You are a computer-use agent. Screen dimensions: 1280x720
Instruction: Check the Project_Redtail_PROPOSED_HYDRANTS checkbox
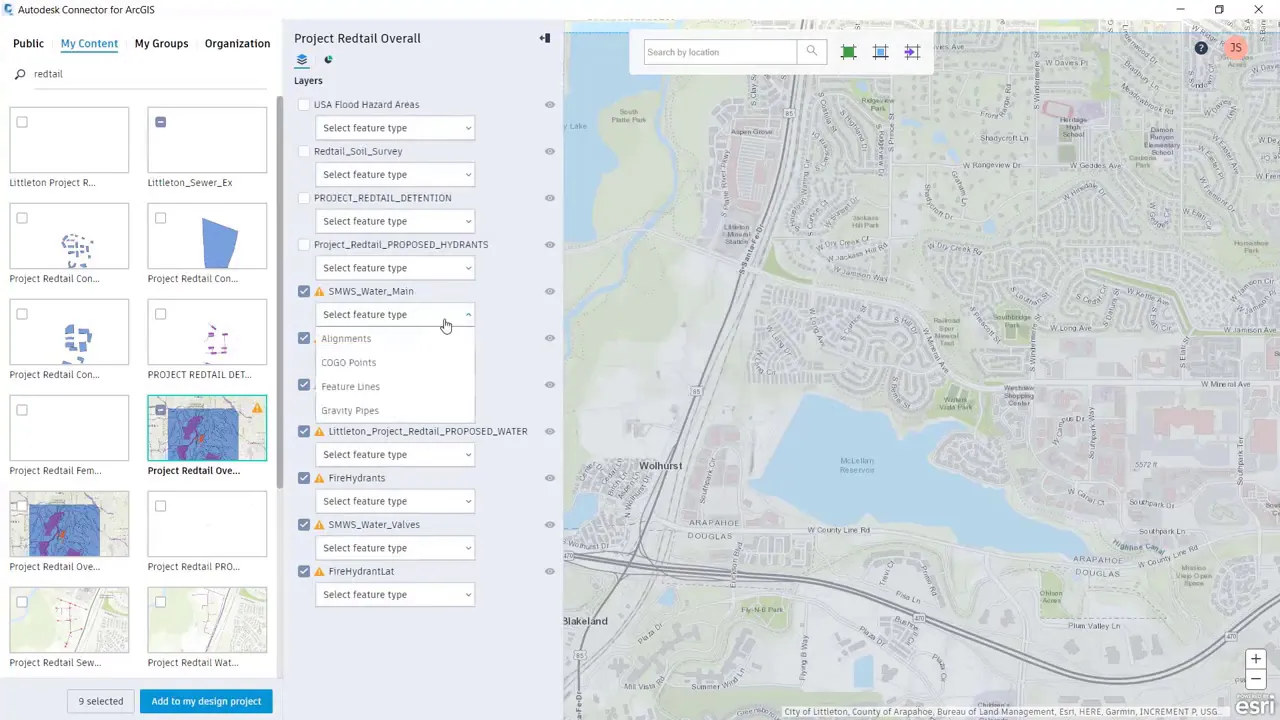[x=304, y=245]
